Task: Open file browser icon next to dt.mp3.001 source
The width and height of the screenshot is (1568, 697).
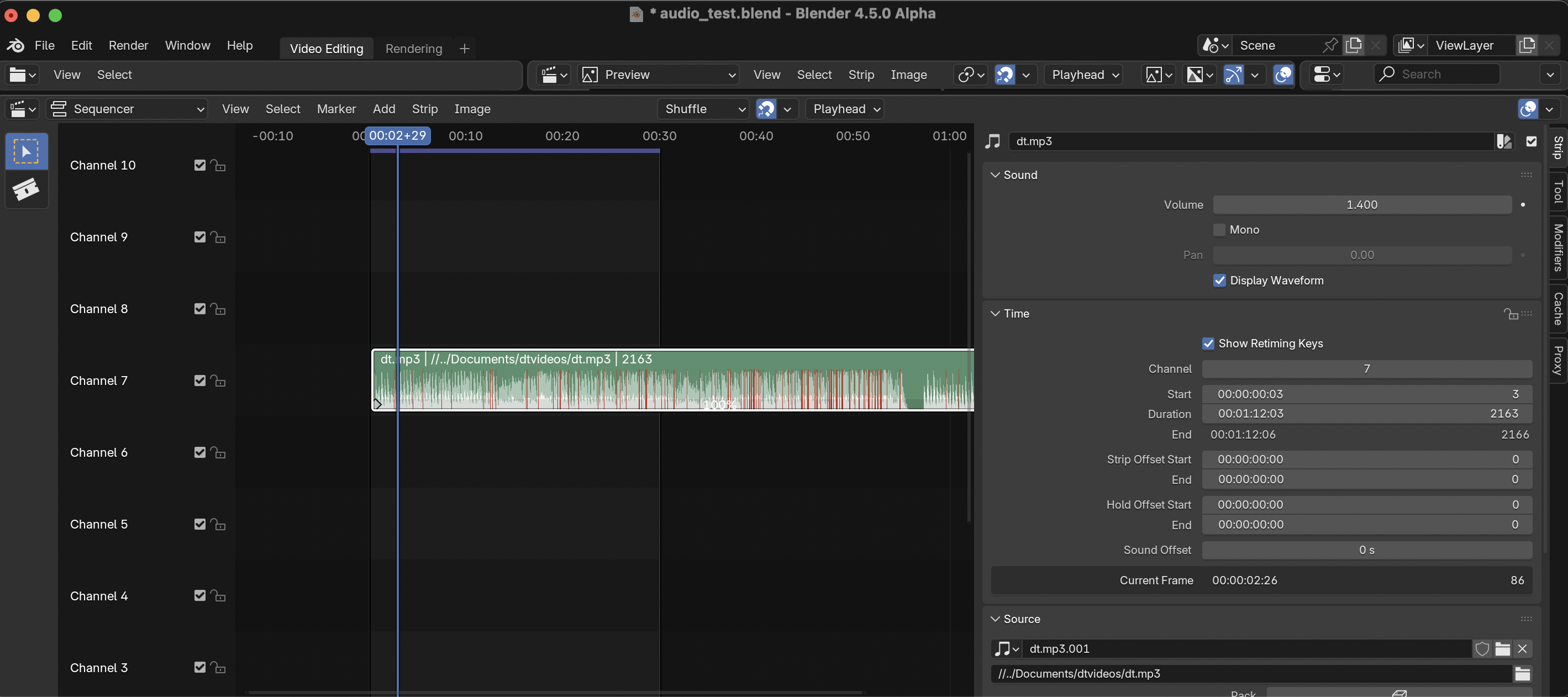Action: 1502,649
